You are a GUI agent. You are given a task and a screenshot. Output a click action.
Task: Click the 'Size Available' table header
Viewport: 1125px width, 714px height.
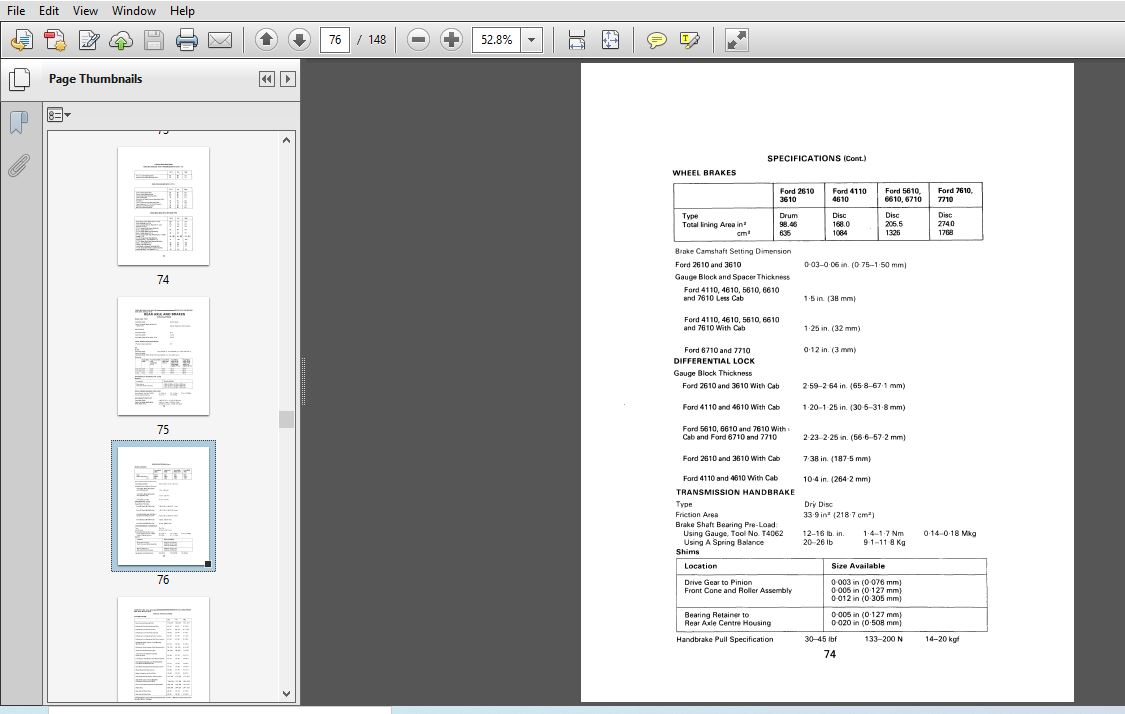pos(858,566)
